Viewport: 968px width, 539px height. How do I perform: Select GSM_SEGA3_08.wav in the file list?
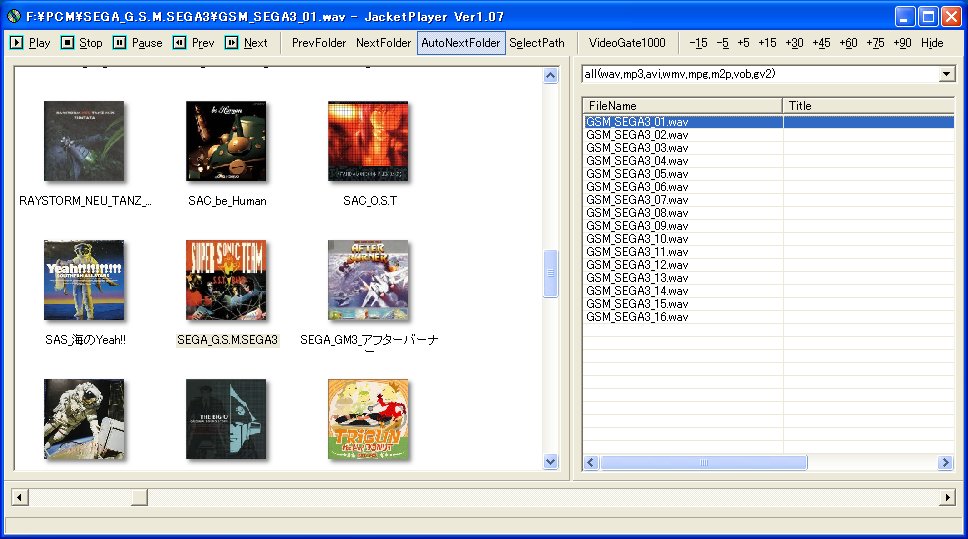click(x=637, y=212)
